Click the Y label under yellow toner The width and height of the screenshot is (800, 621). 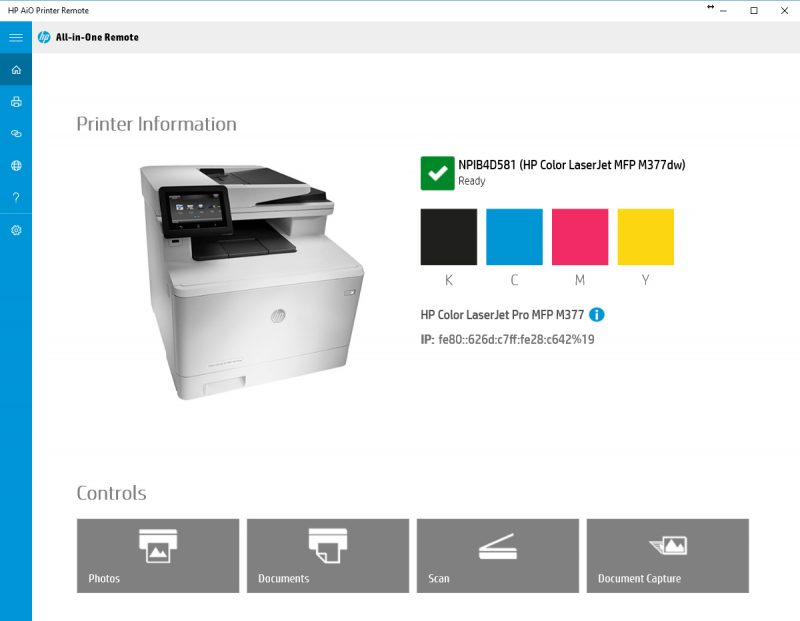645,280
